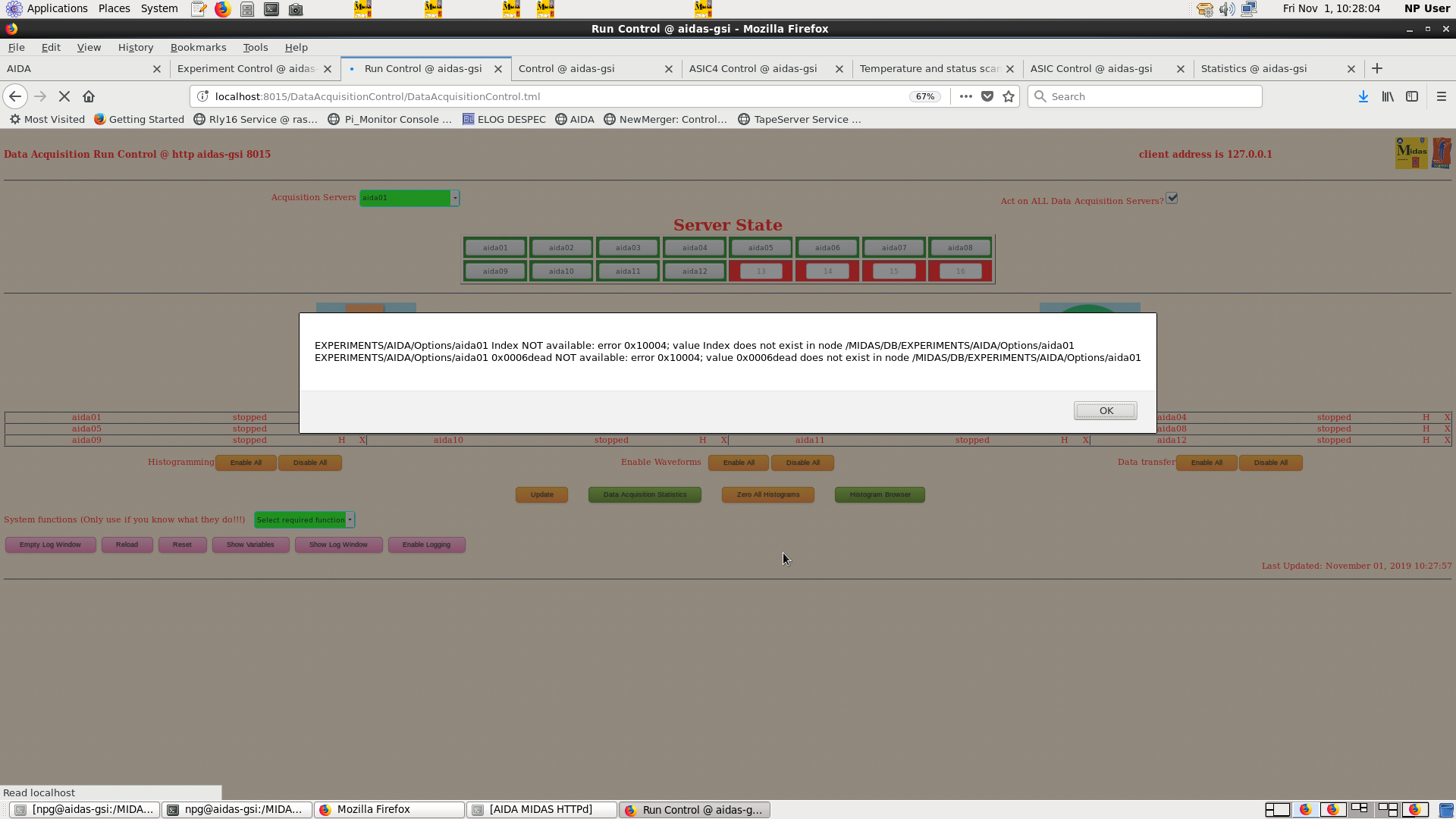The width and height of the screenshot is (1456, 819).
Task: Open Firefox downloads arrow icon
Action: pos(1363,96)
